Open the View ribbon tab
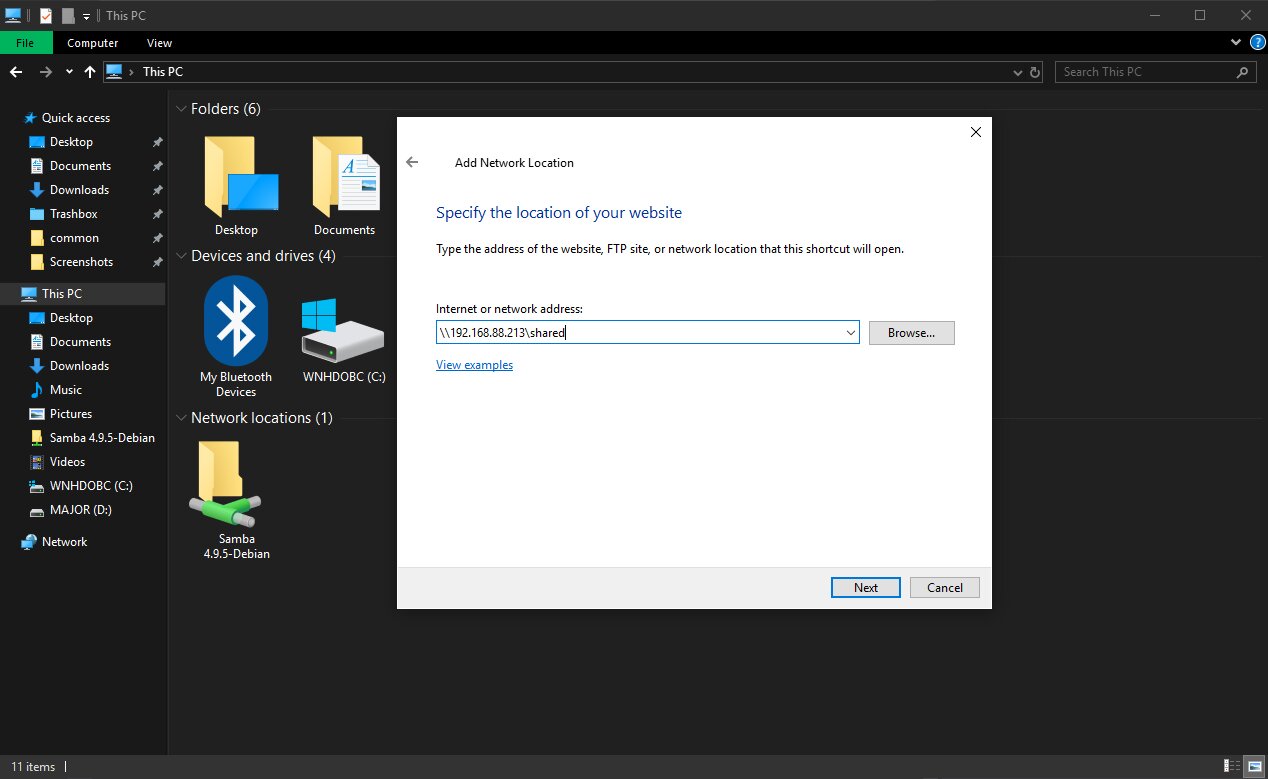The image size is (1268, 779). [159, 43]
